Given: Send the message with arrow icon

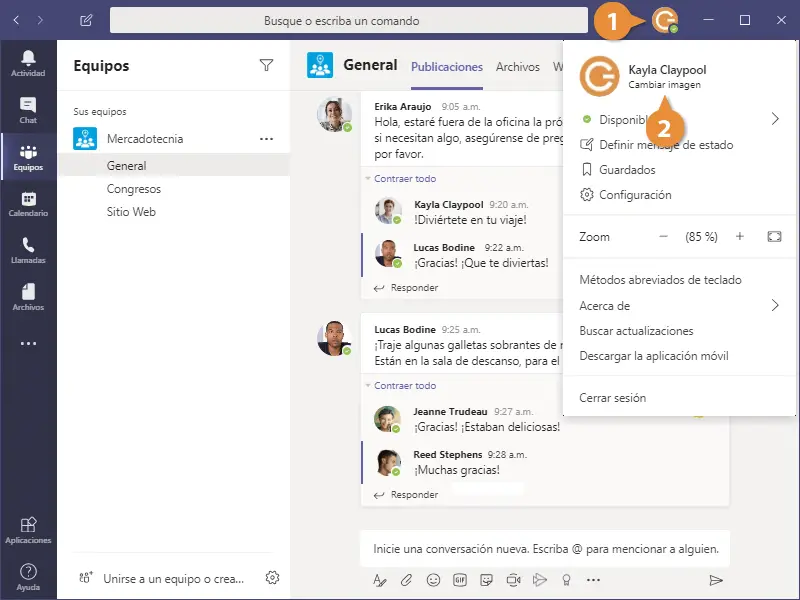Looking at the screenshot, I should (x=716, y=580).
